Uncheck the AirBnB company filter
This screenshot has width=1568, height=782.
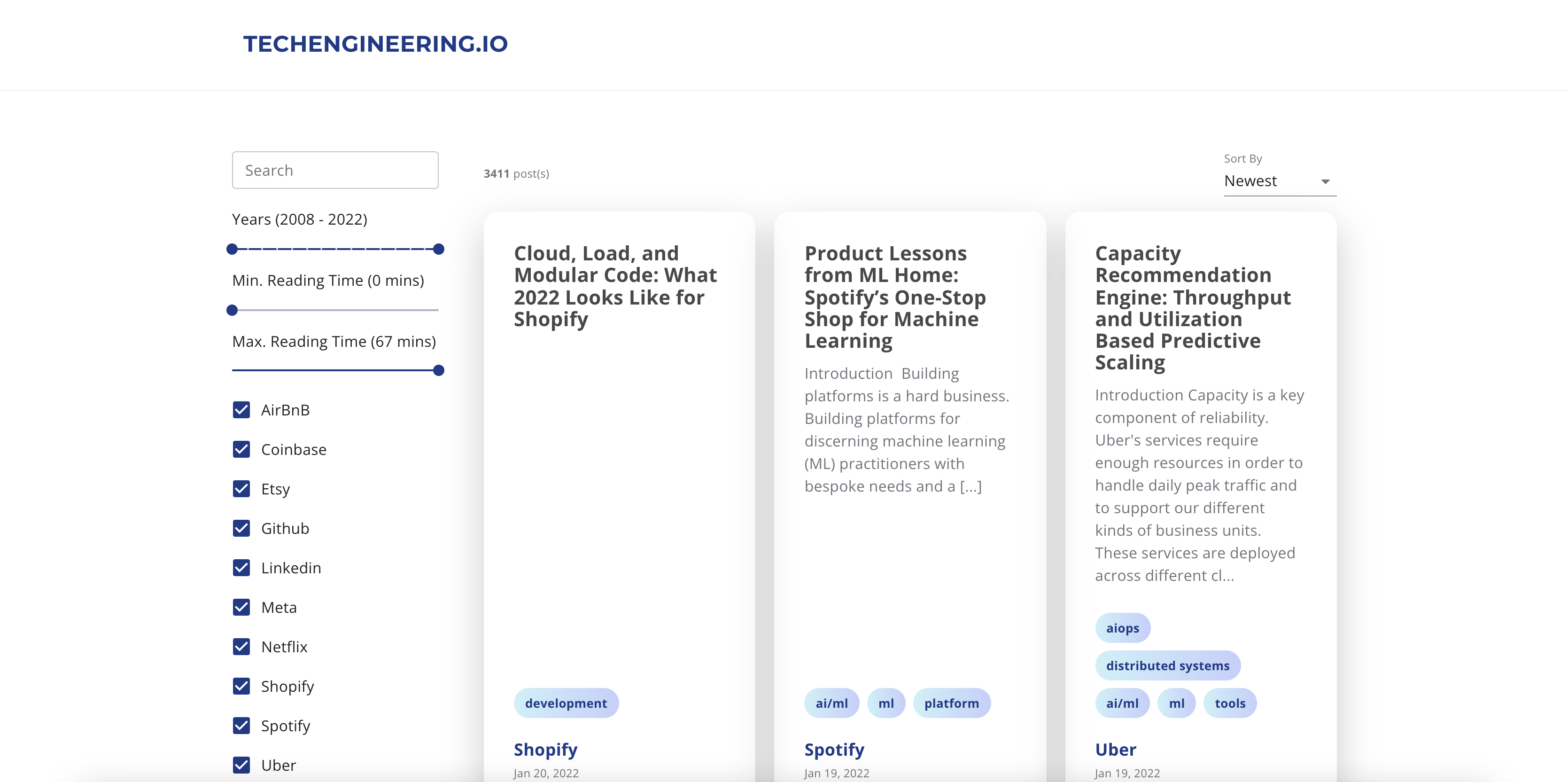click(x=241, y=409)
